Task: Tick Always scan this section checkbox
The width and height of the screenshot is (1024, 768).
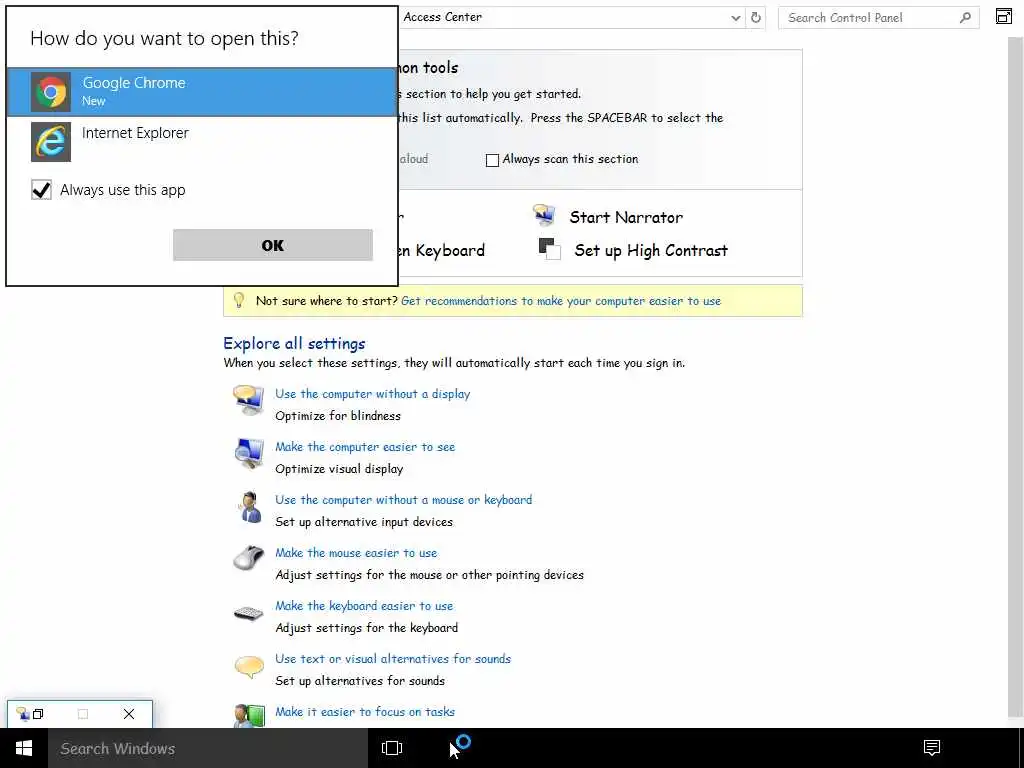Action: click(492, 160)
